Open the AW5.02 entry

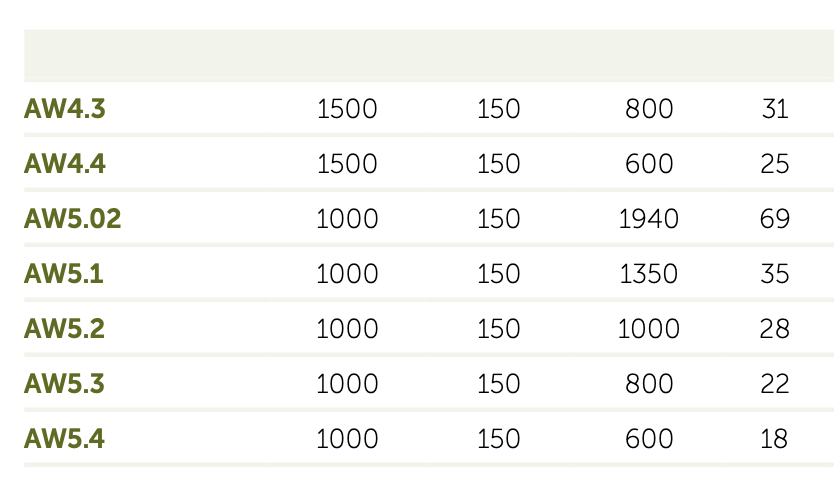point(72,219)
